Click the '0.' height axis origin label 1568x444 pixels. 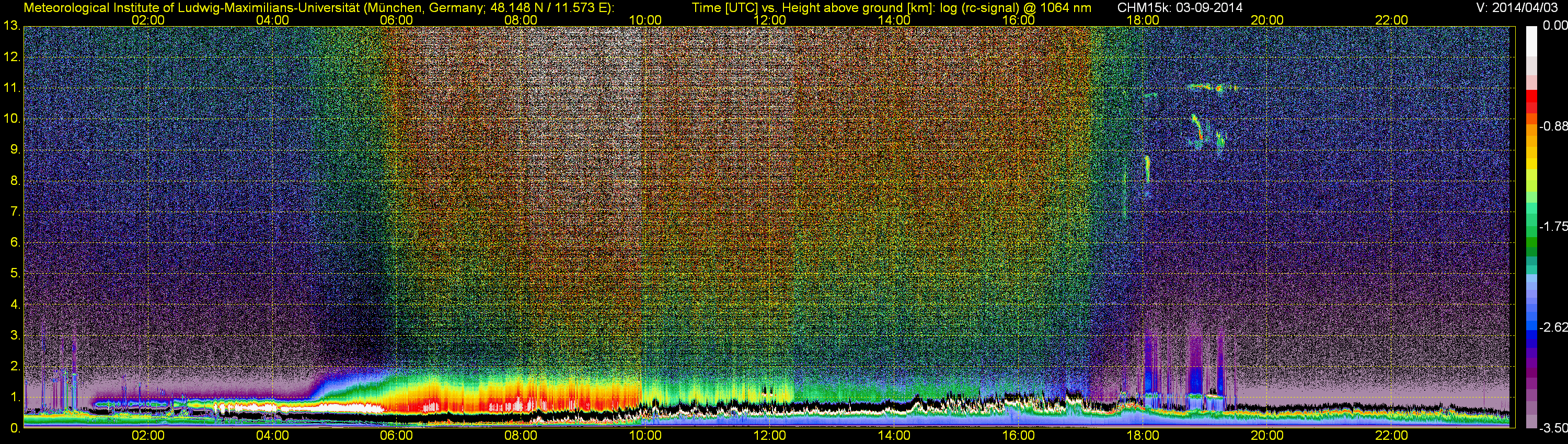click(15, 428)
